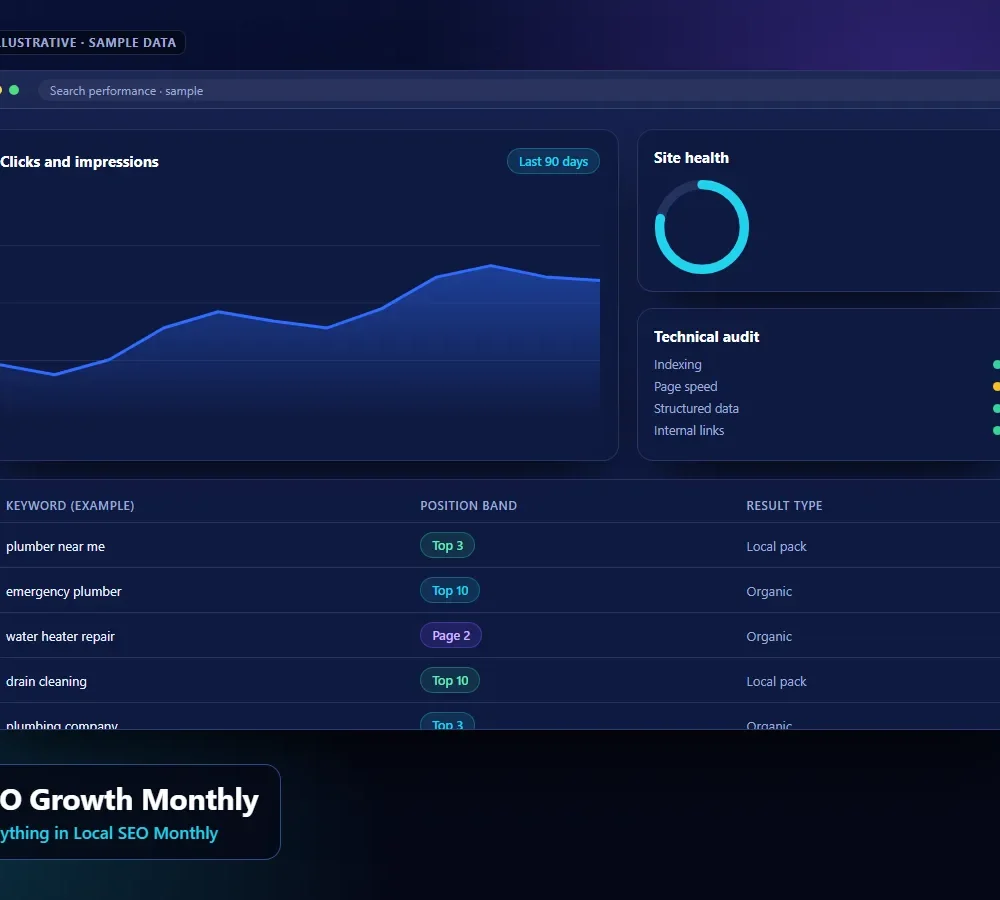
Task: Sort by Position Band column header
Action: click(x=468, y=505)
